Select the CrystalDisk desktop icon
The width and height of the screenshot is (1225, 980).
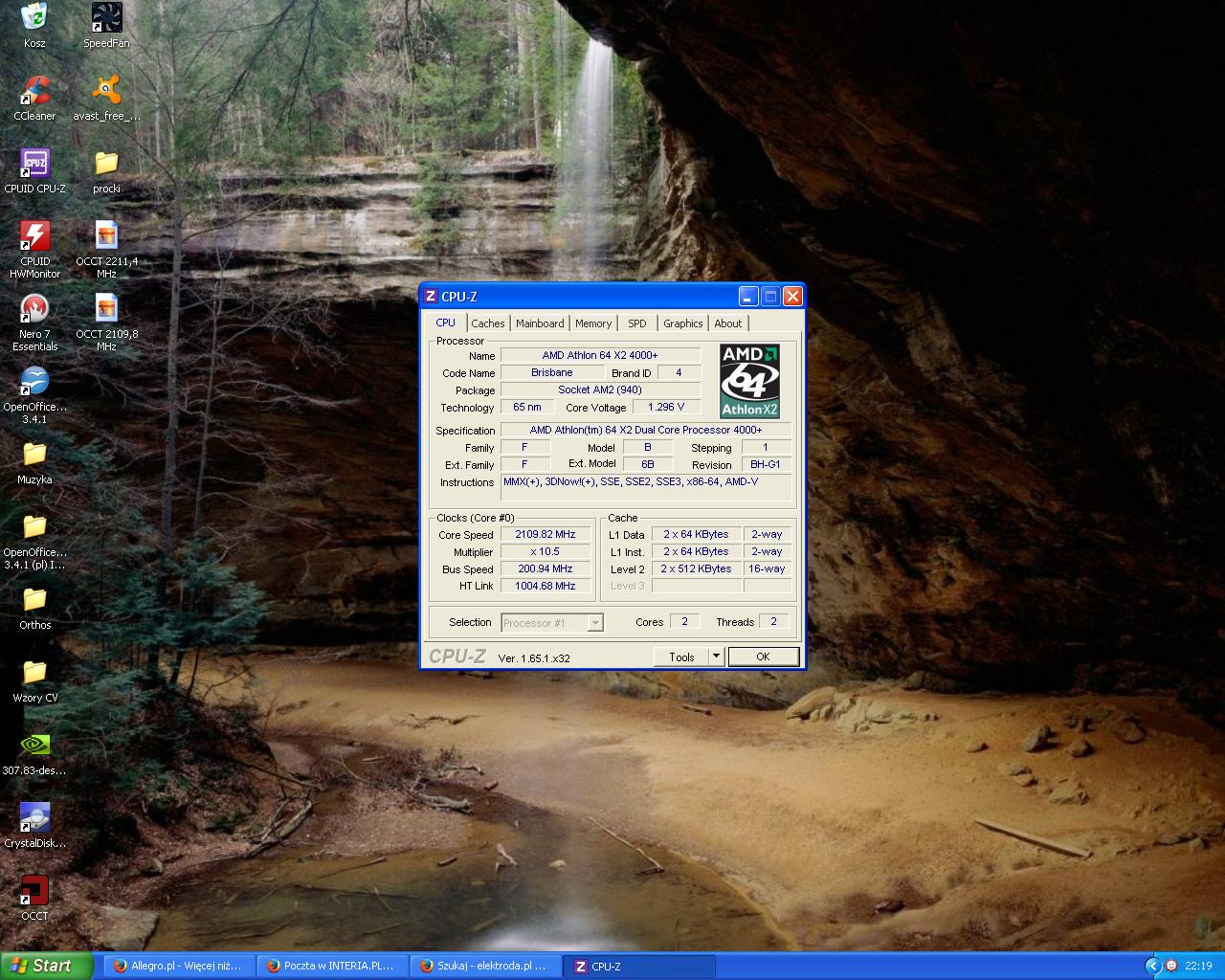click(x=34, y=817)
